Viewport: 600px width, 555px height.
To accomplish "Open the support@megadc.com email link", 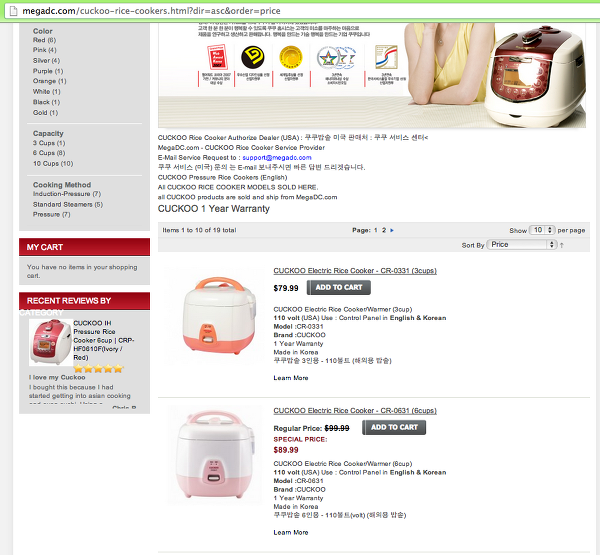I will tap(277, 158).
